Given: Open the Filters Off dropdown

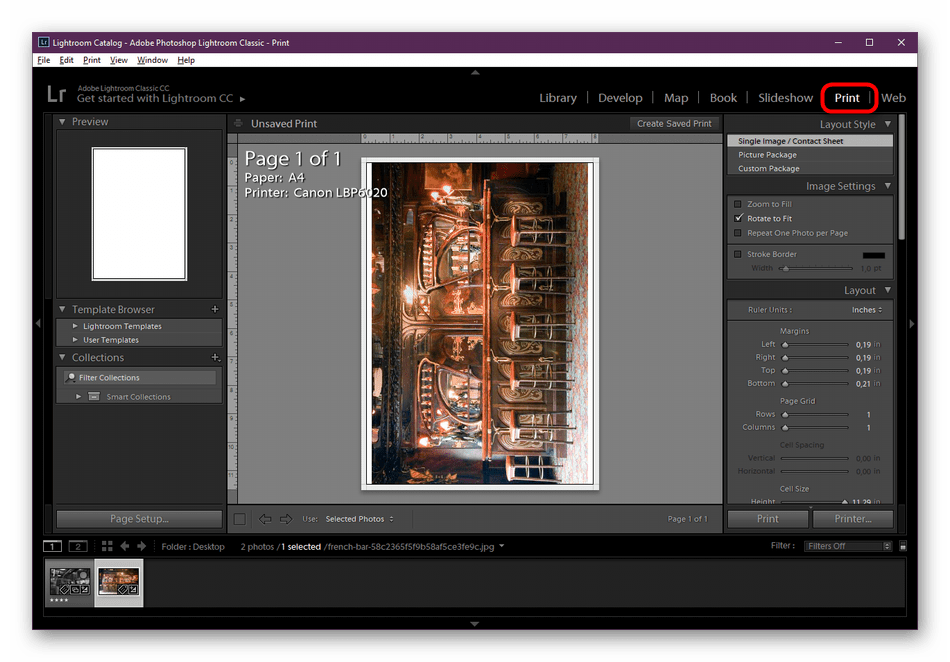Looking at the screenshot, I should click(848, 546).
